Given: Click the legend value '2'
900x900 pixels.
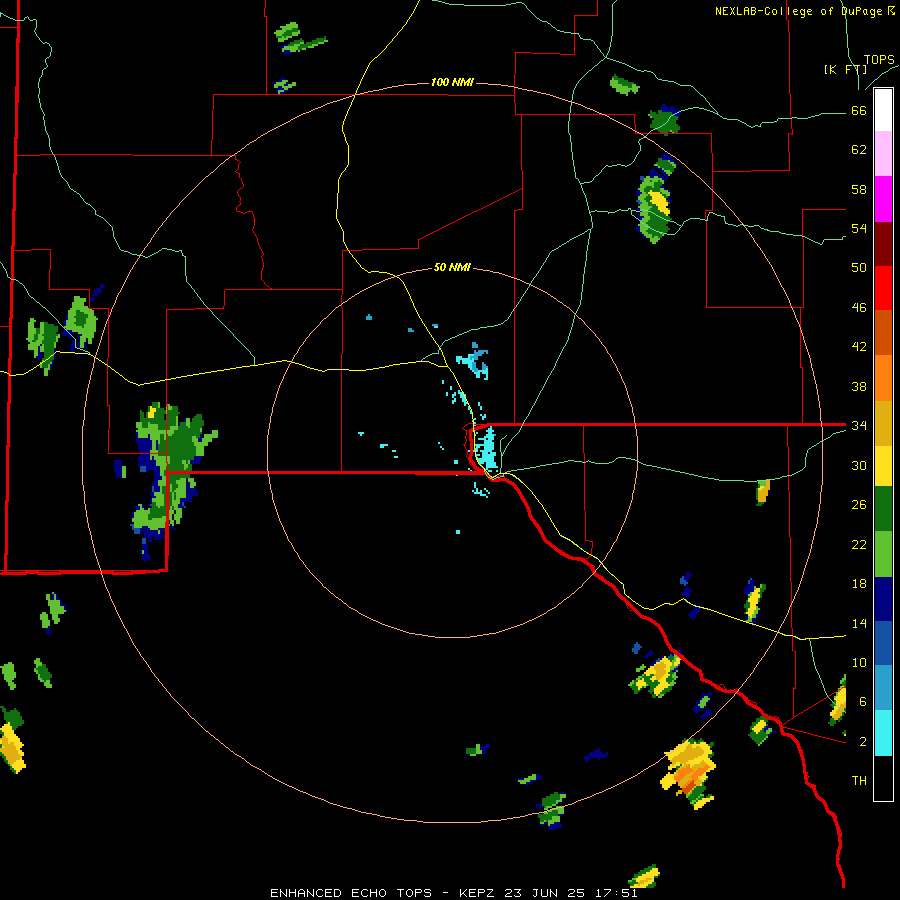Looking at the screenshot, I should click(863, 742).
